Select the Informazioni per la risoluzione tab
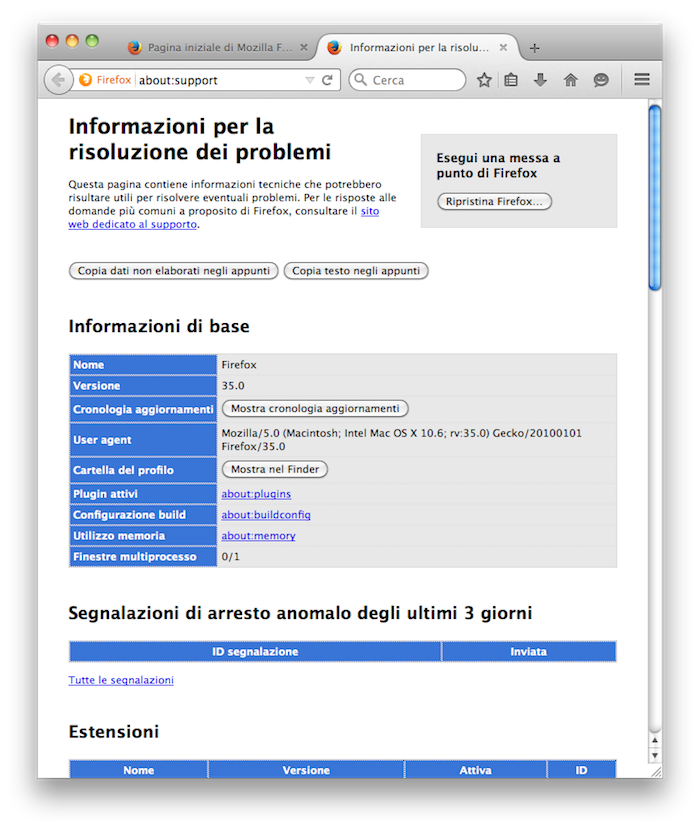This screenshot has width=700, height=830. click(418, 48)
